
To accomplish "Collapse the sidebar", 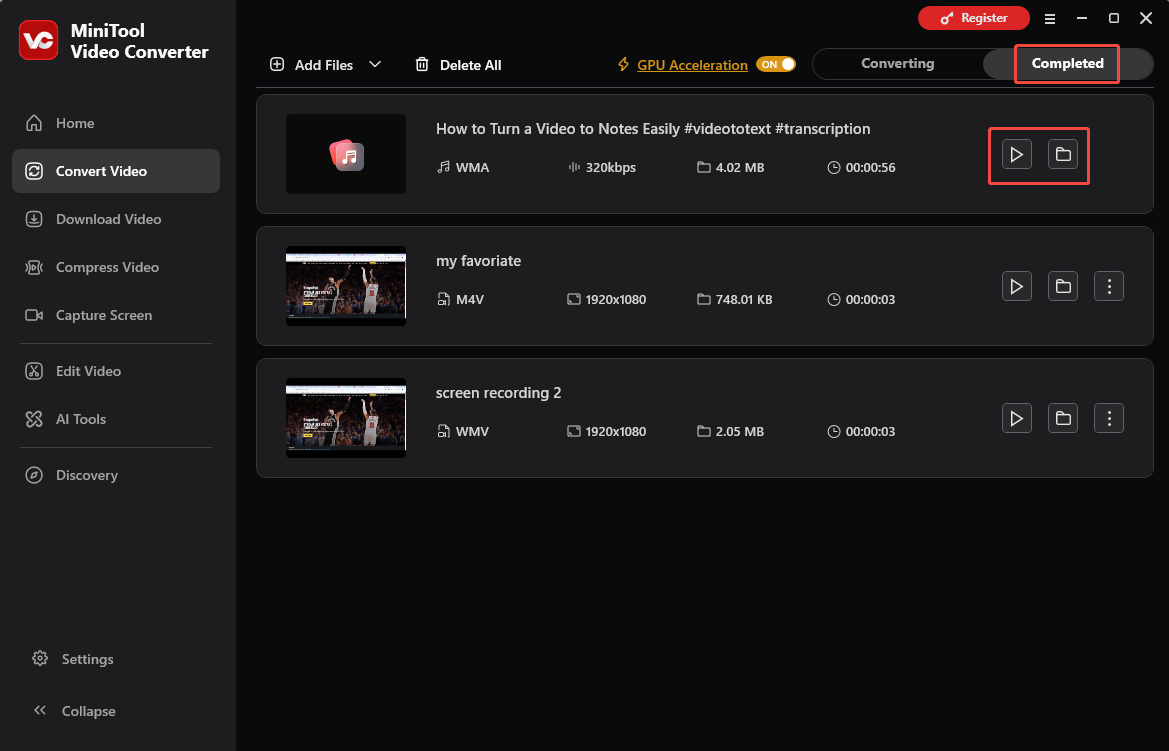I will tap(74, 711).
